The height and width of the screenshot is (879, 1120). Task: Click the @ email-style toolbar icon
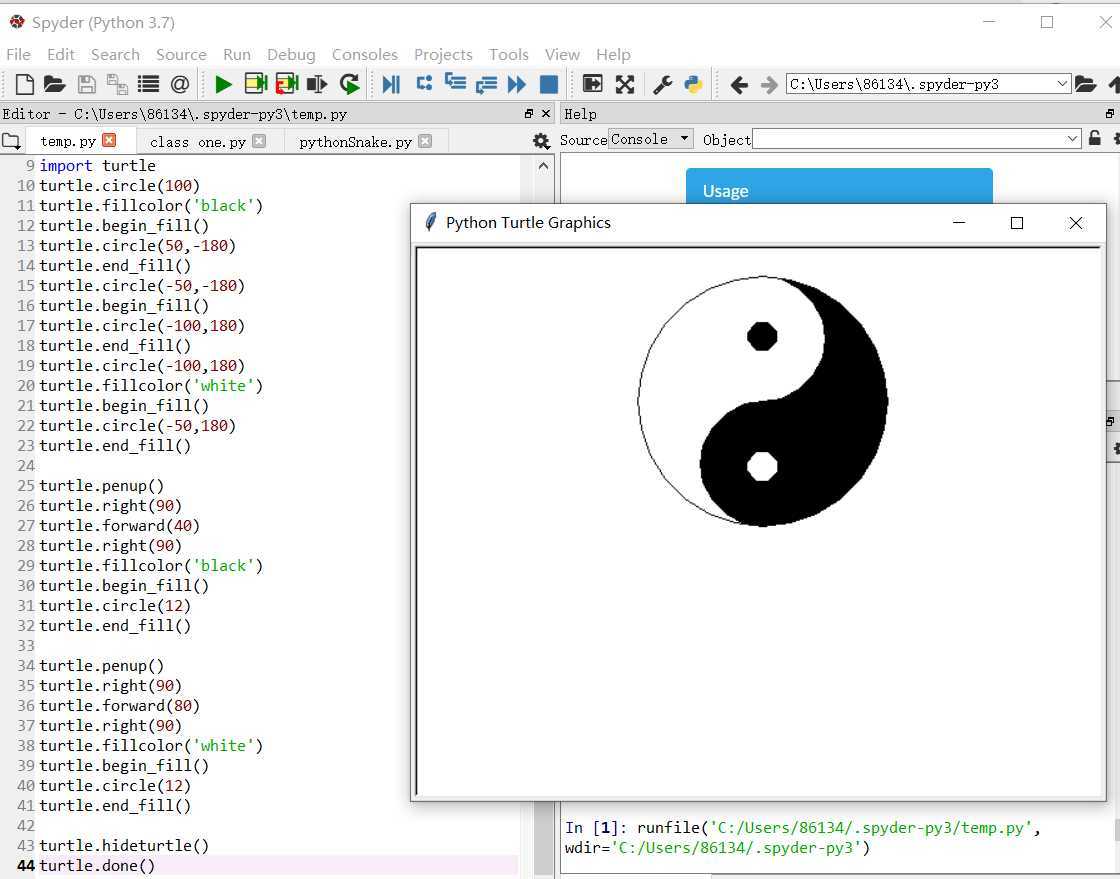point(180,84)
